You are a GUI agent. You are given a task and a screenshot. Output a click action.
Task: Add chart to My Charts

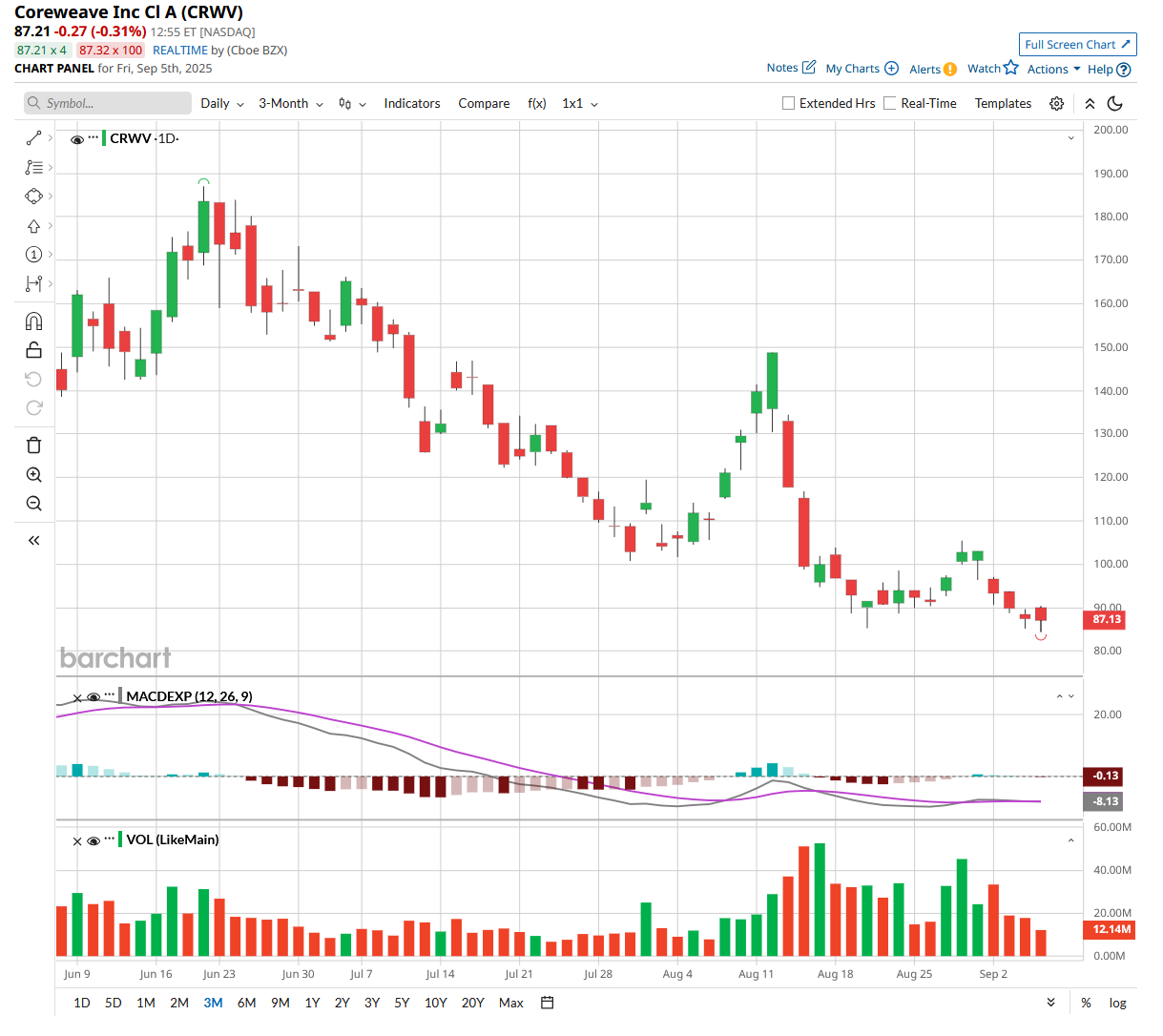pos(891,69)
